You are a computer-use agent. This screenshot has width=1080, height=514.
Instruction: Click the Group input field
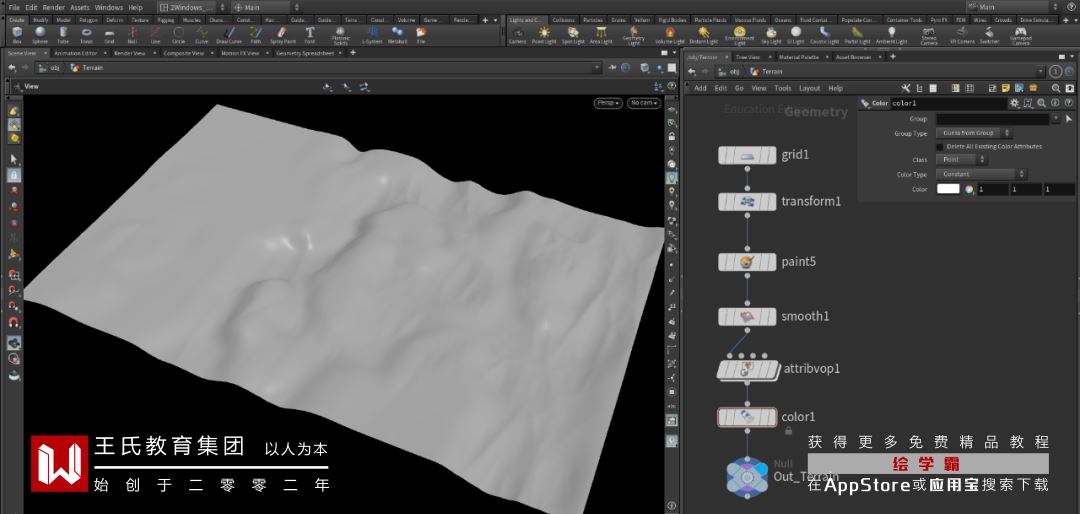[991, 119]
